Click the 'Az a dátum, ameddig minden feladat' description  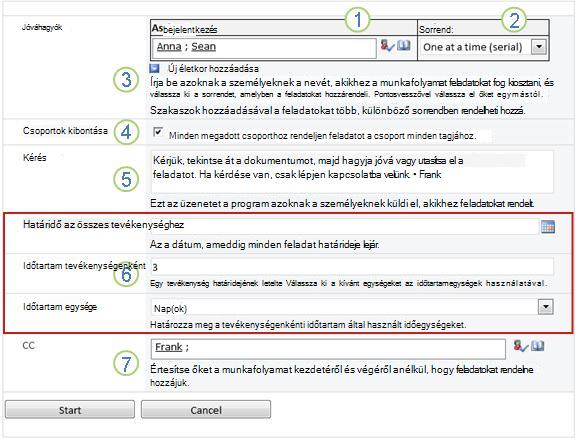click(264, 245)
